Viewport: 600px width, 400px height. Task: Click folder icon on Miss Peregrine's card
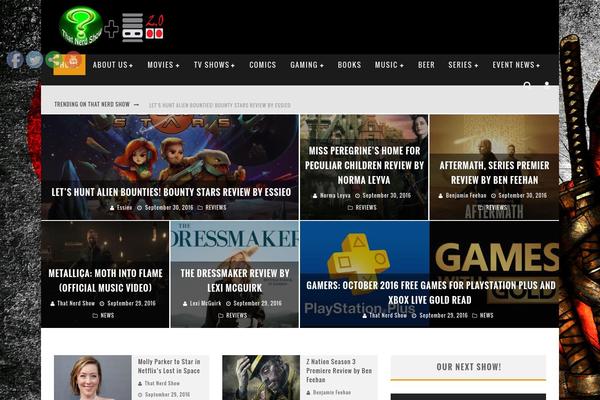click(x=350, y=208)
